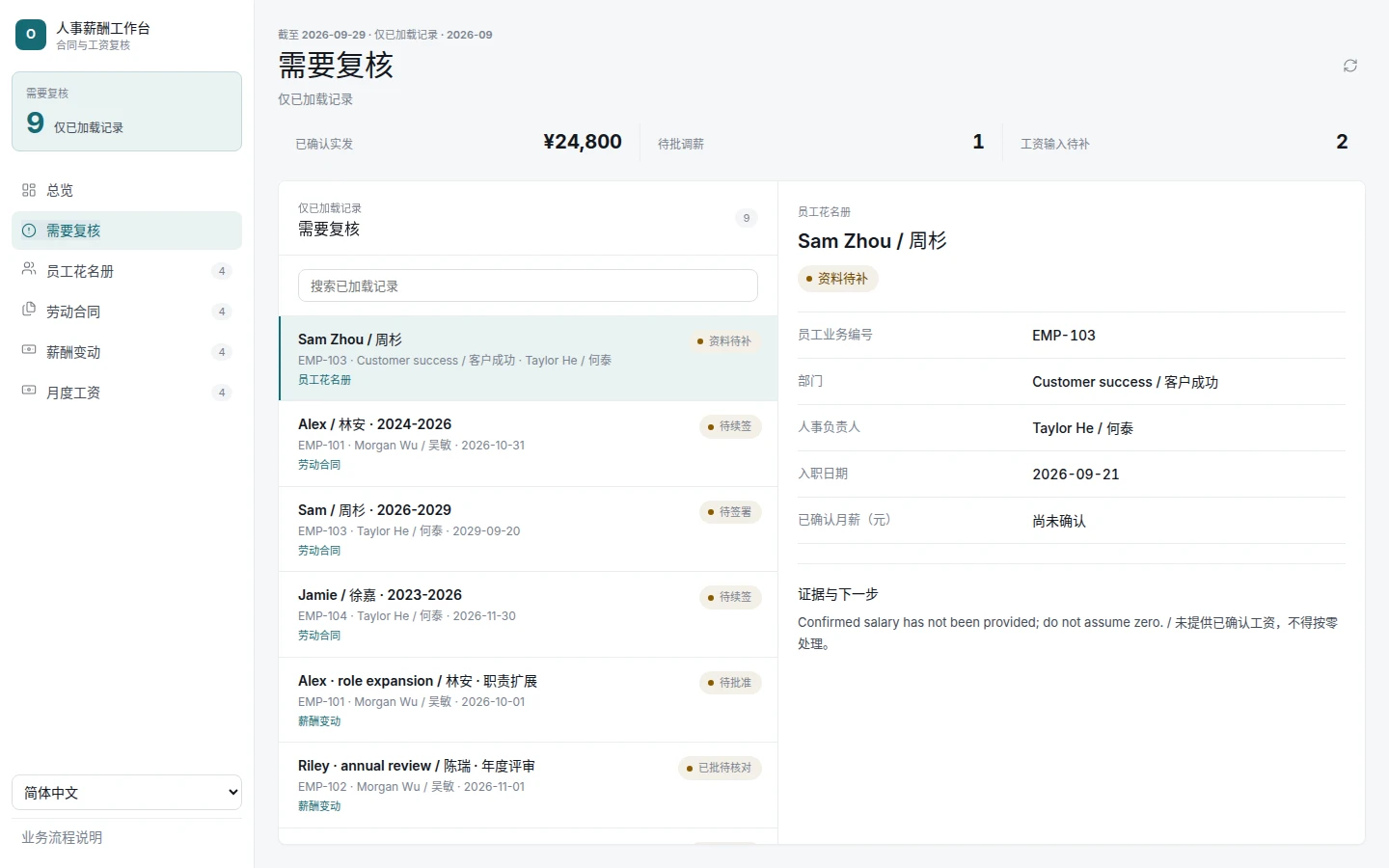Click the 待签署 status badge
This screenshot has height=868, width=1389.
pos(730,512)
